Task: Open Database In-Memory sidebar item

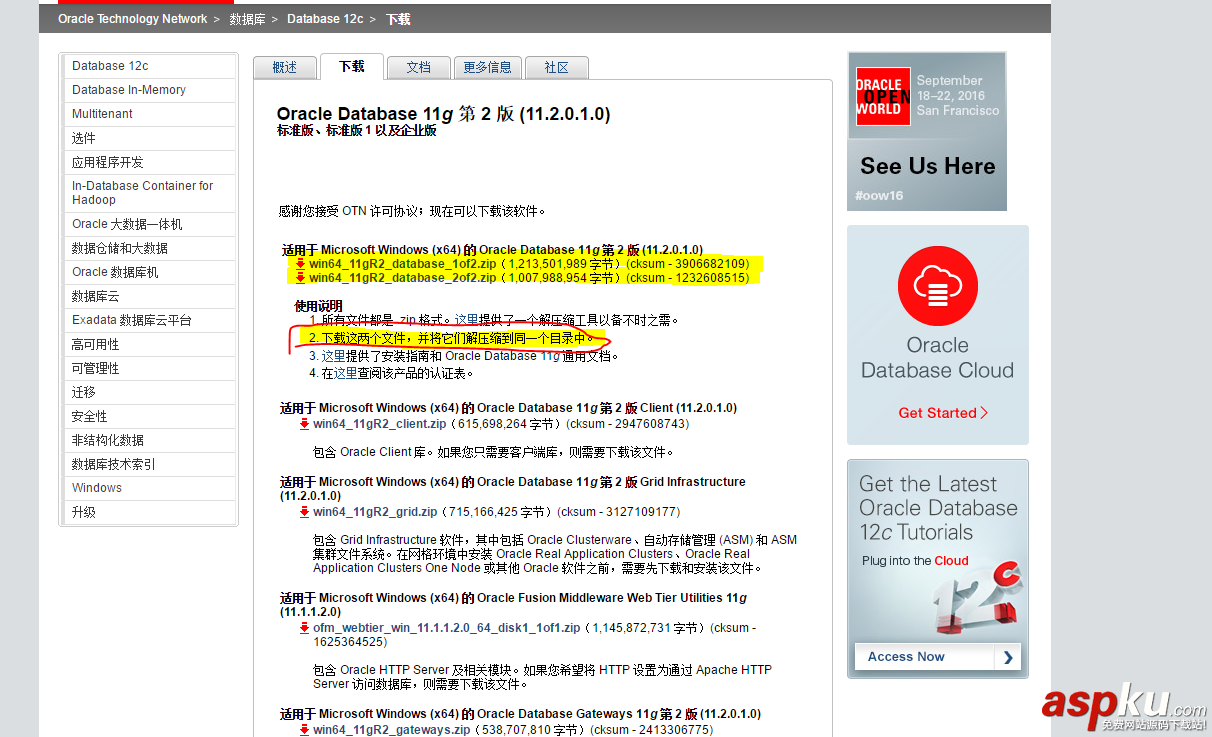Action: pos(149,90)
